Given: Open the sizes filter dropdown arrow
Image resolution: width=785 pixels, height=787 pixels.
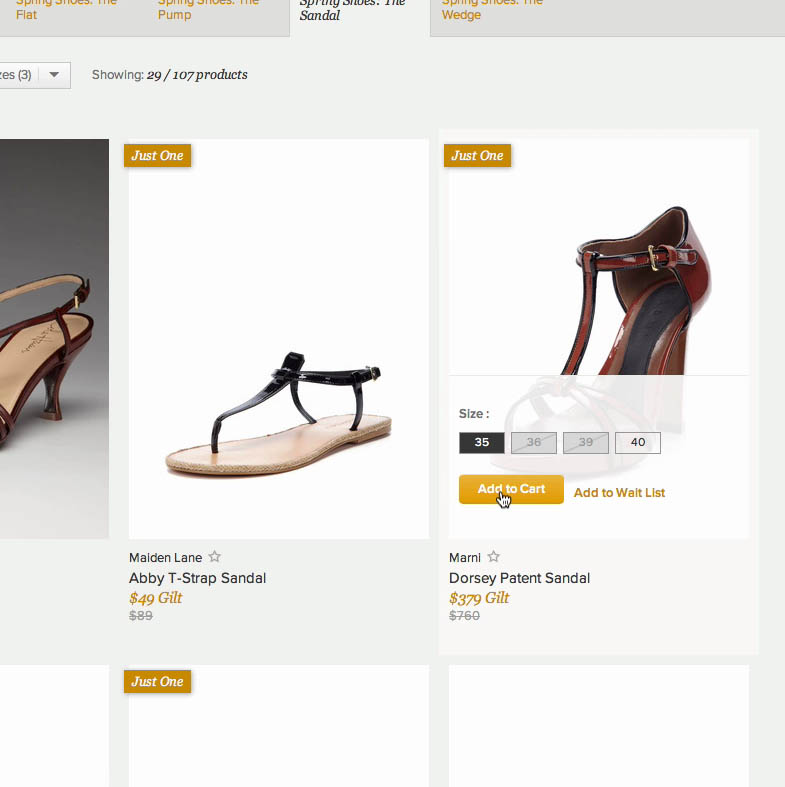Looking at the screenshot, I should pos(54,75).
